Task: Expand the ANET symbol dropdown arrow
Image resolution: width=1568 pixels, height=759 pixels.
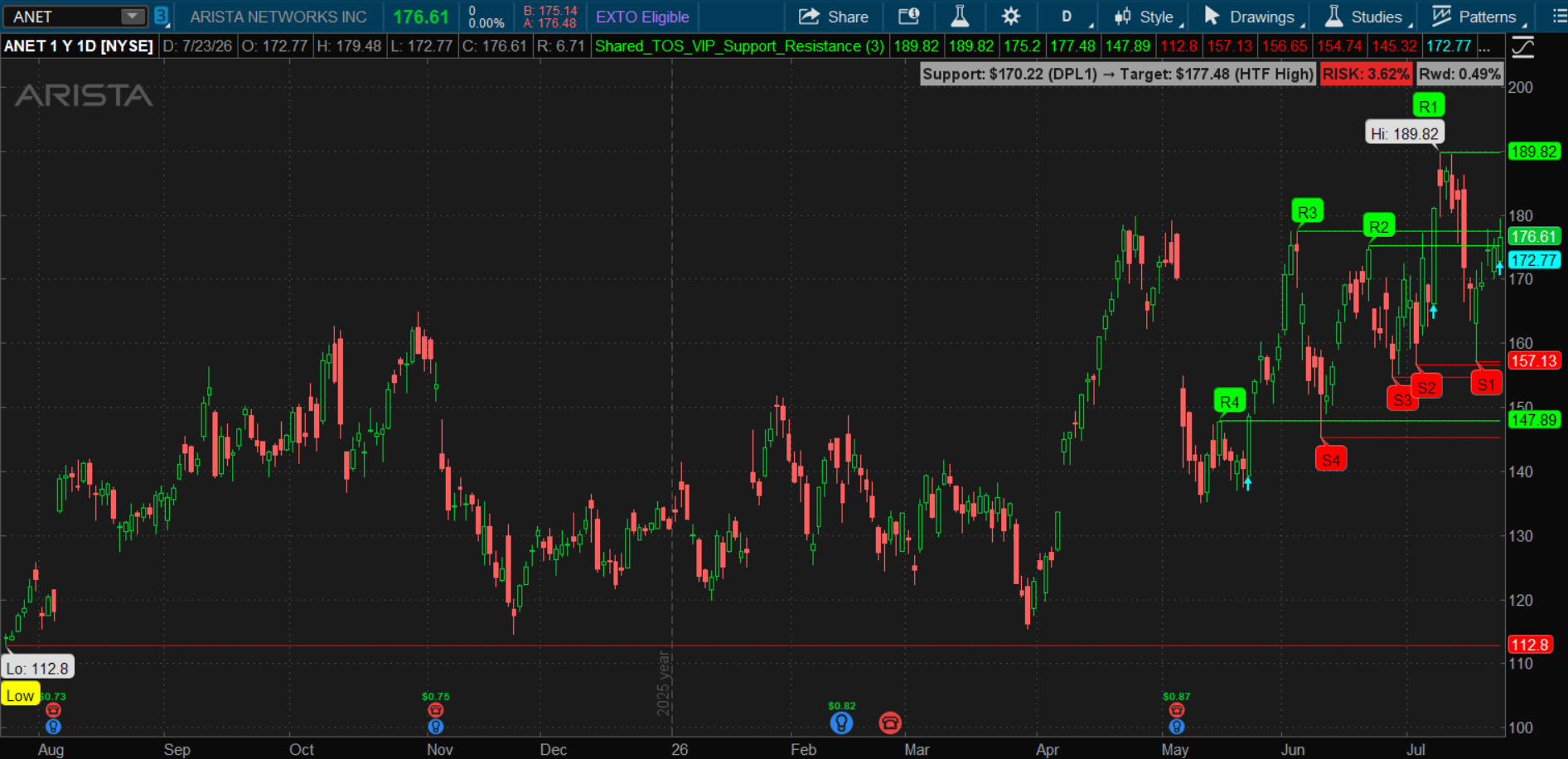Action: click(132, 17)
